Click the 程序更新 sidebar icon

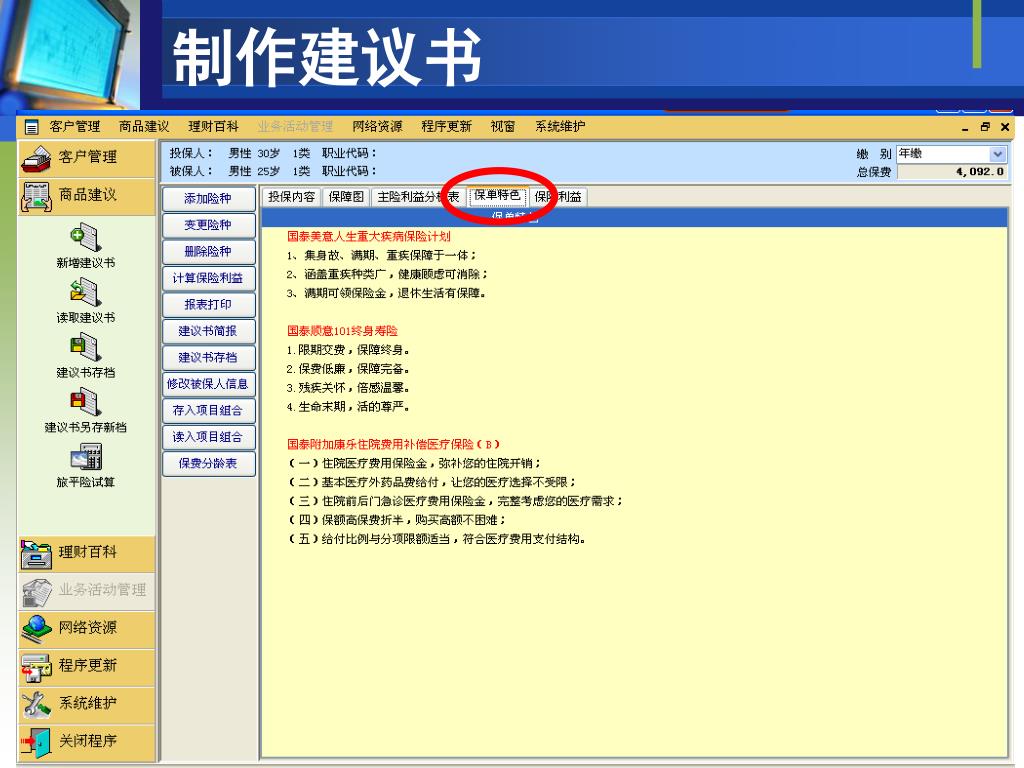point(36,667)
